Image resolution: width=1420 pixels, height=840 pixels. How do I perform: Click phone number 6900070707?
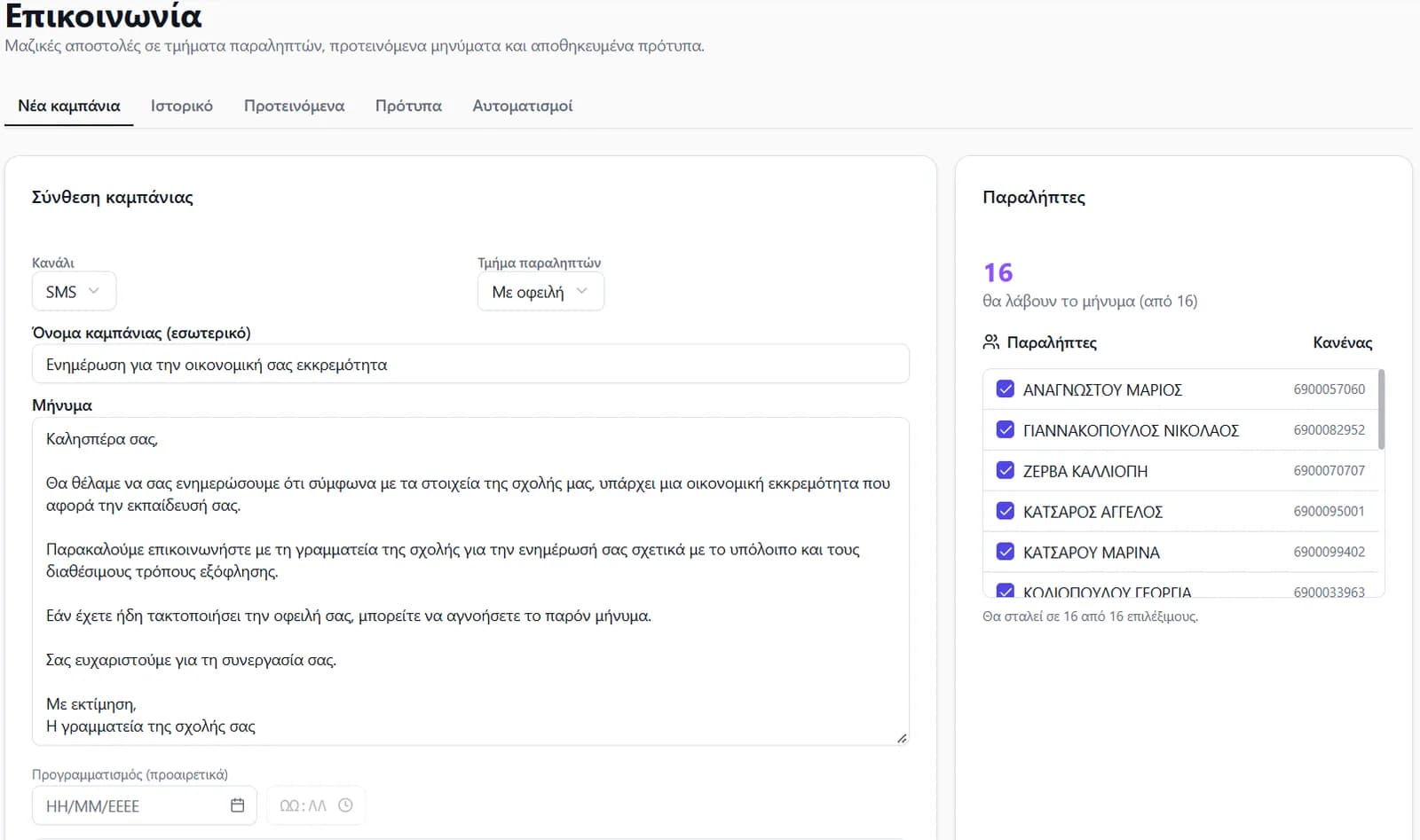1329,470
